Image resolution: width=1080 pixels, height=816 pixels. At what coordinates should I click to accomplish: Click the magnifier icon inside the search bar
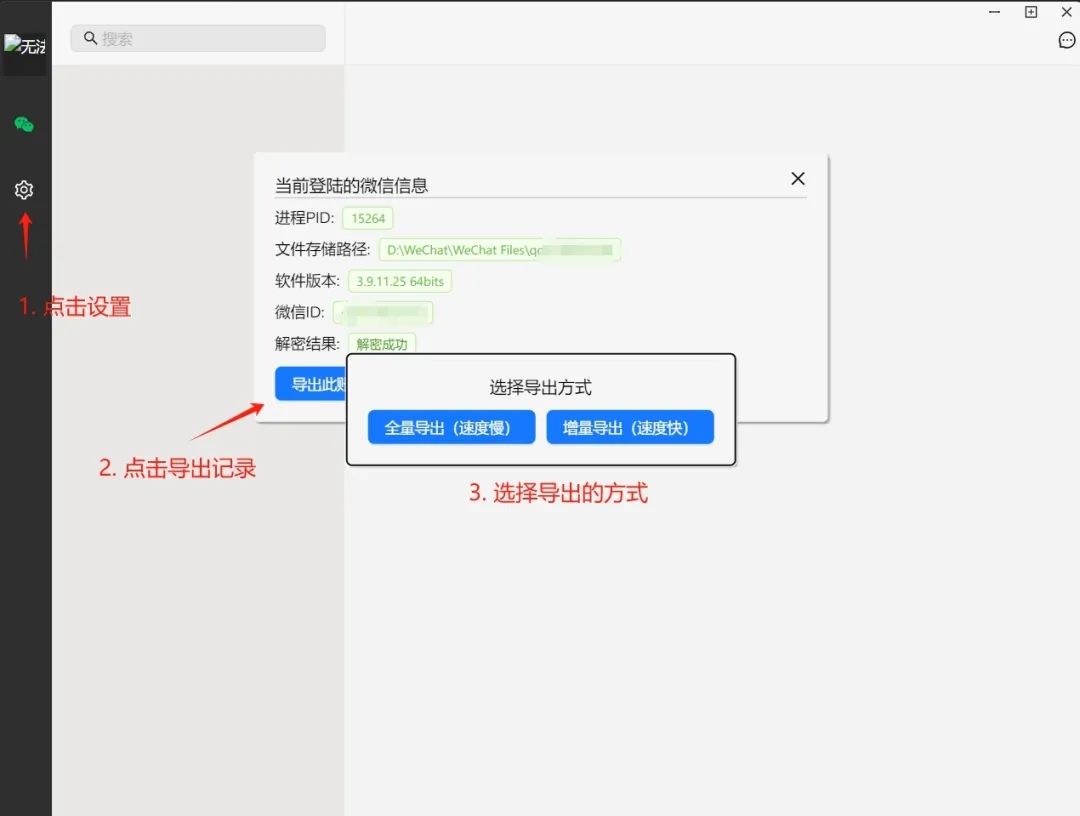[91, 38]
